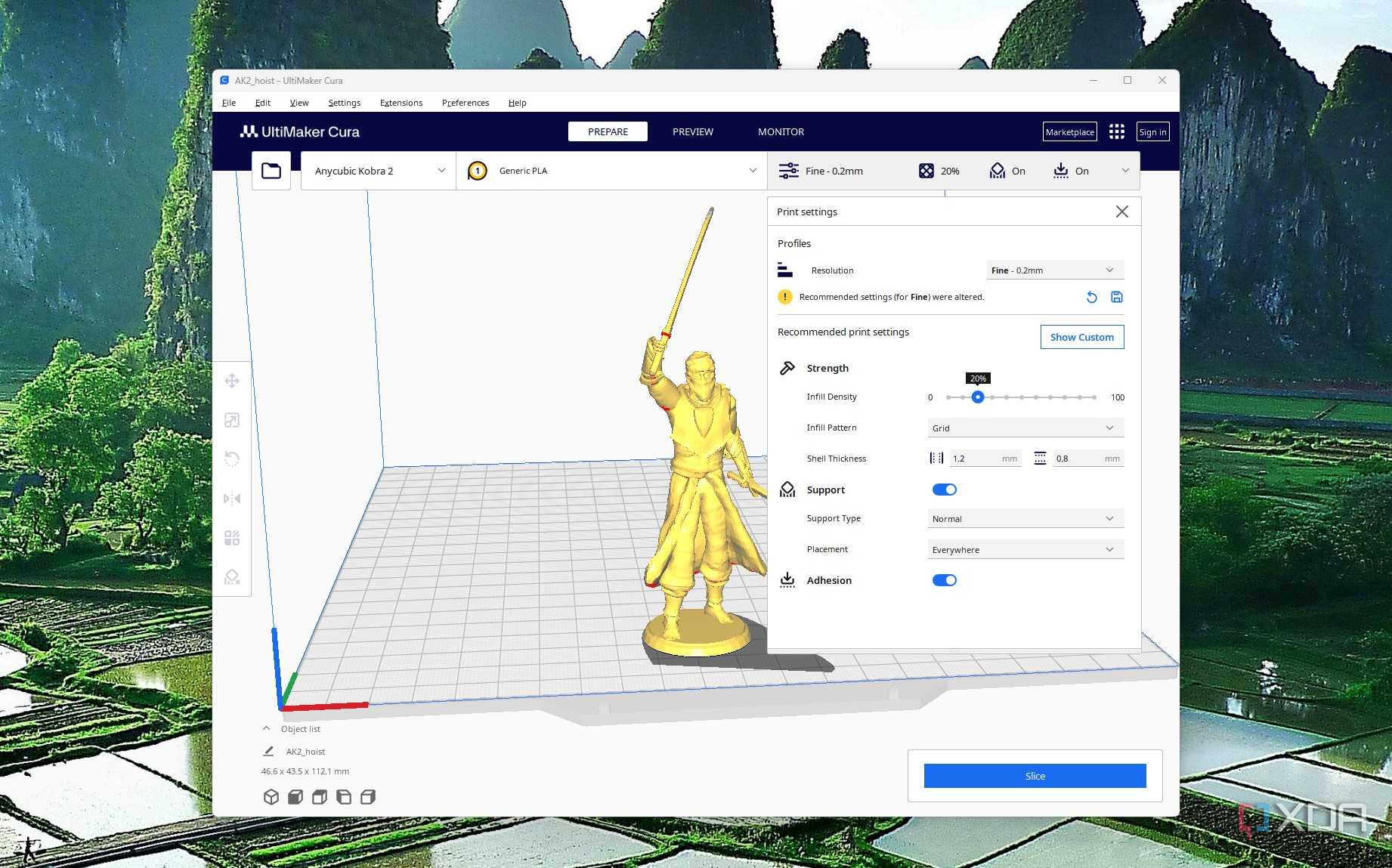Open Per Model Settings tool
Screen dimensions: 1392x868
point(232,538)
